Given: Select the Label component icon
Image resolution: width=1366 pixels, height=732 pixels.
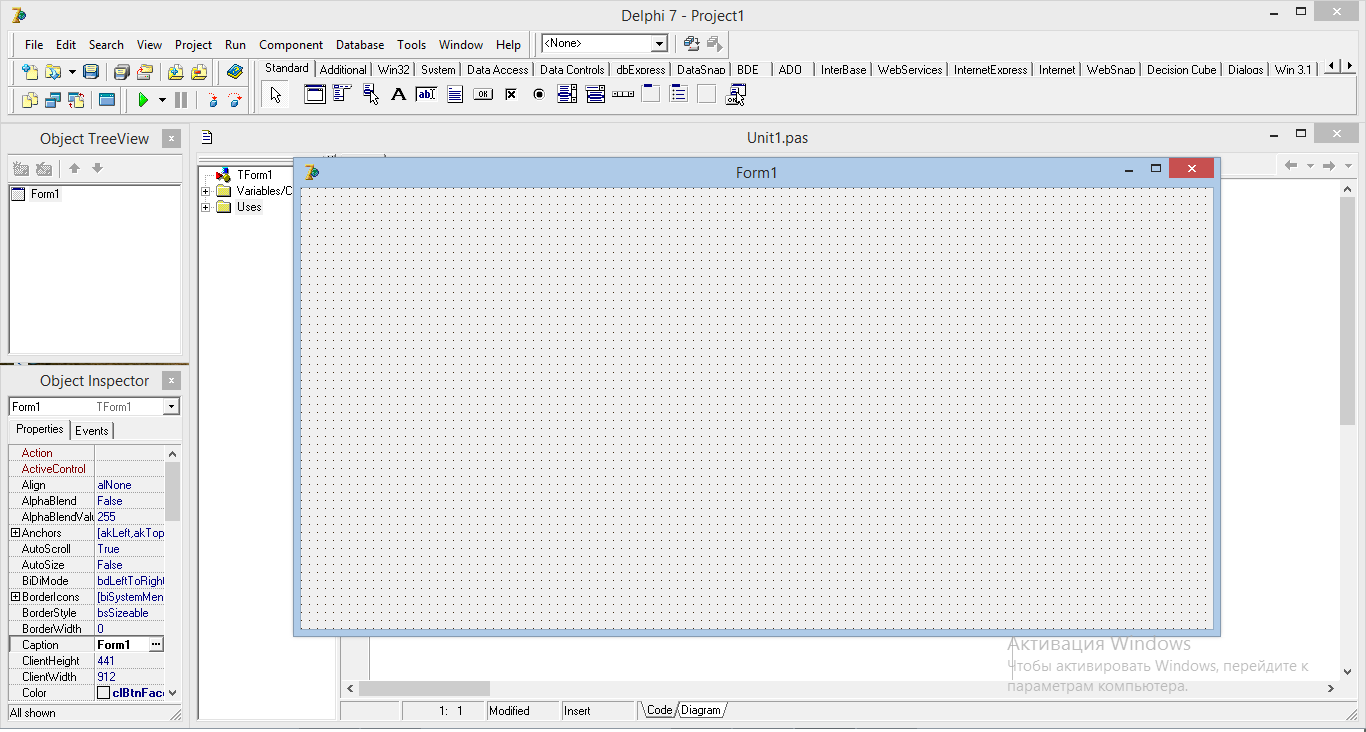Looking at the screenshot, I should tap(399, 95).
